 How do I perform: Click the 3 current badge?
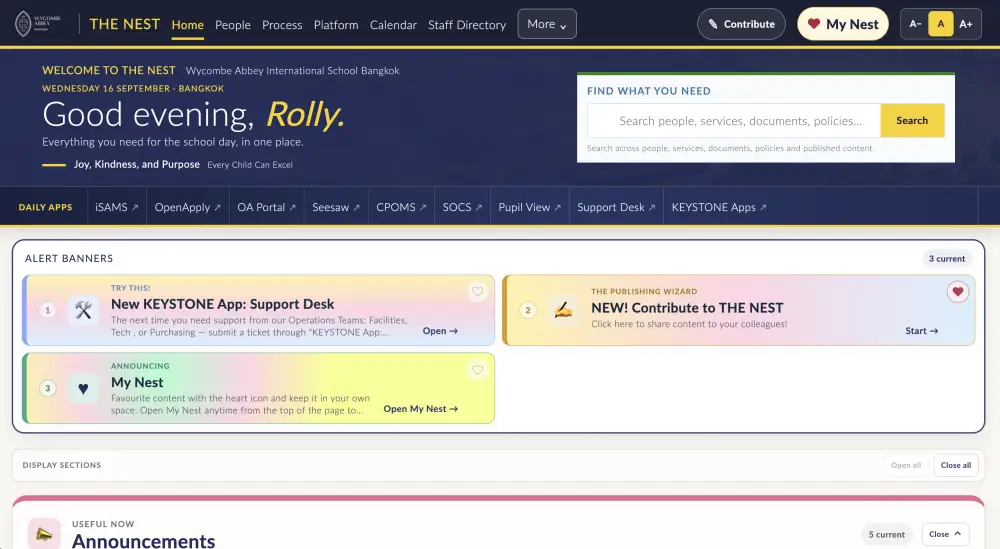946,259
